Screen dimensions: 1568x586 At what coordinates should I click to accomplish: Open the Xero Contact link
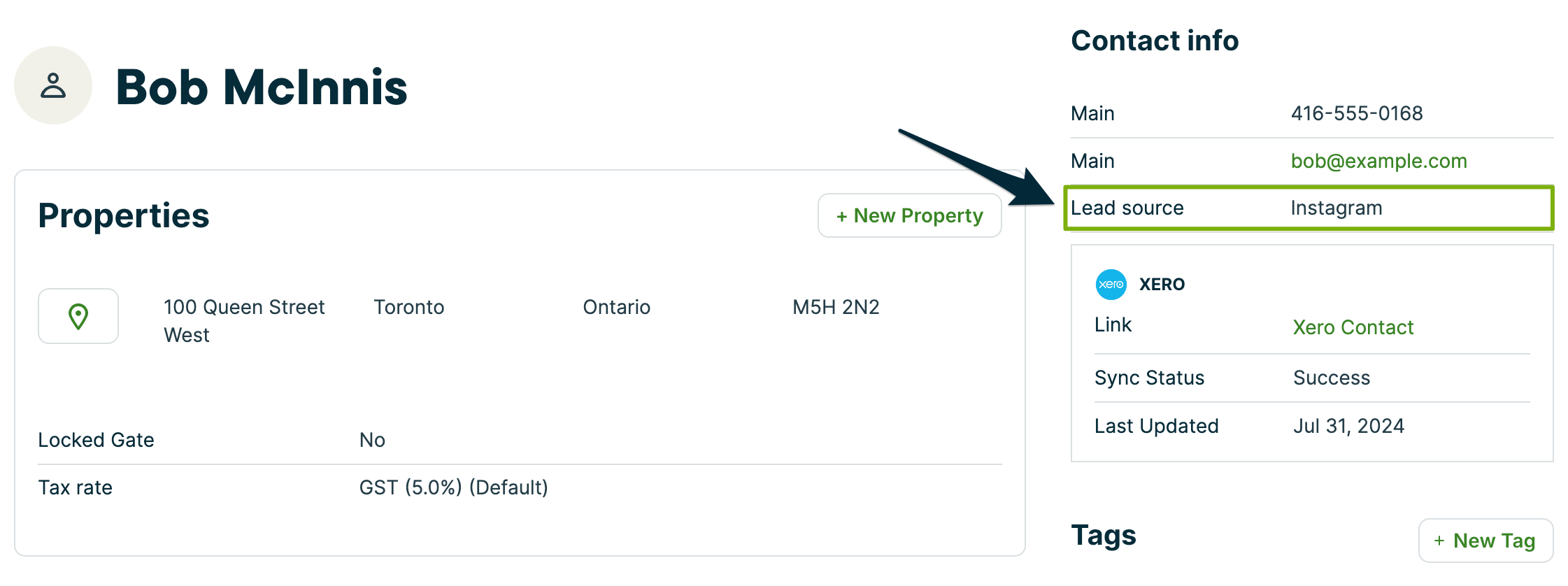click(x=1353, y=327)
